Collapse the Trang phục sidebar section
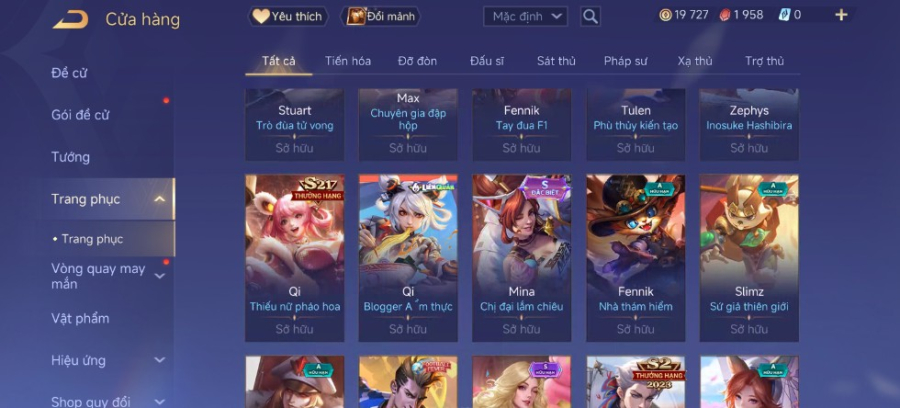The width and height of the screenshot is (900, 408). pyautogui.click(x=160, y=199)
